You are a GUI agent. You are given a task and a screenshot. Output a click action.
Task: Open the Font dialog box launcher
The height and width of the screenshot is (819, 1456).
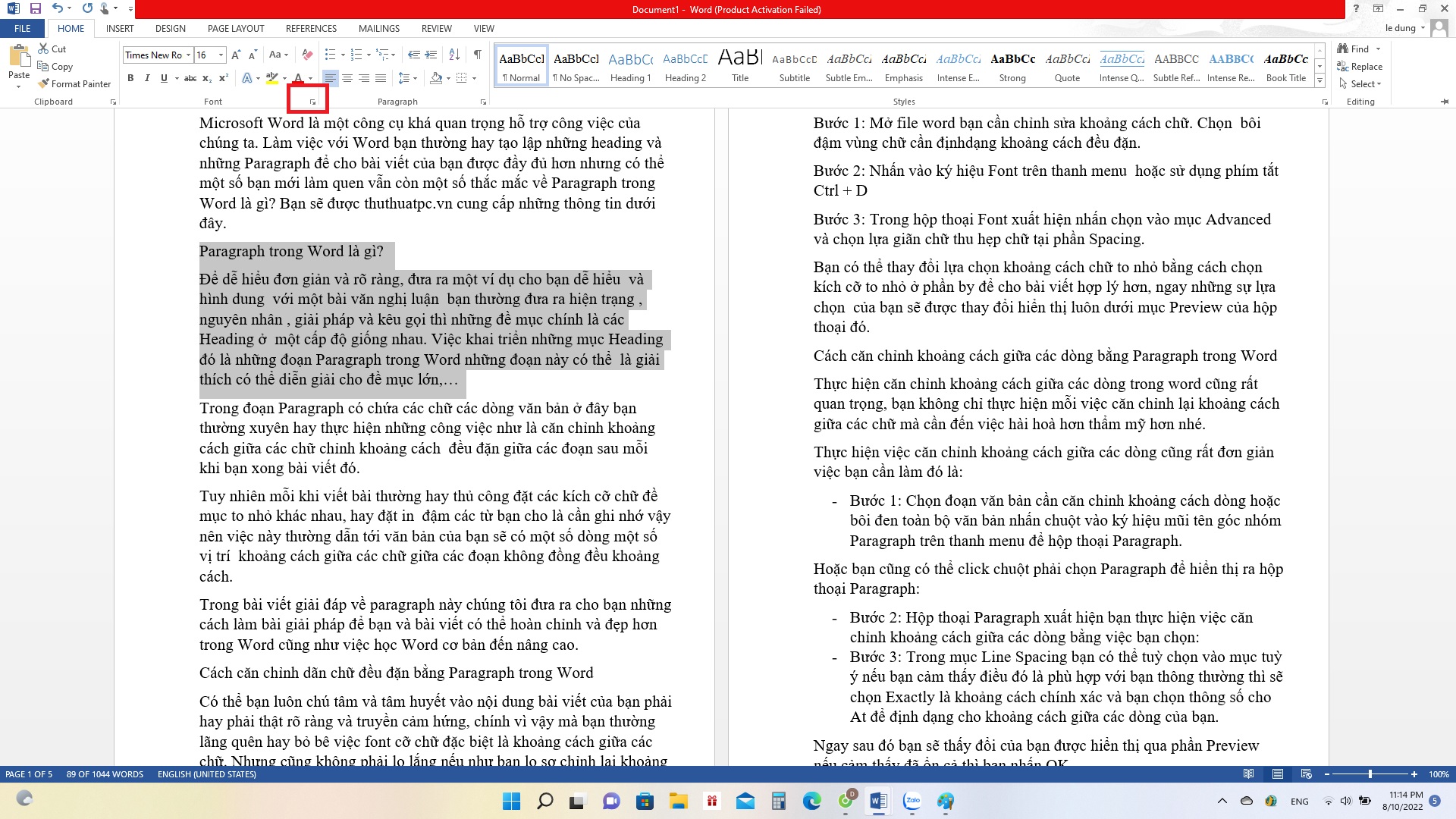pos(312,102)
